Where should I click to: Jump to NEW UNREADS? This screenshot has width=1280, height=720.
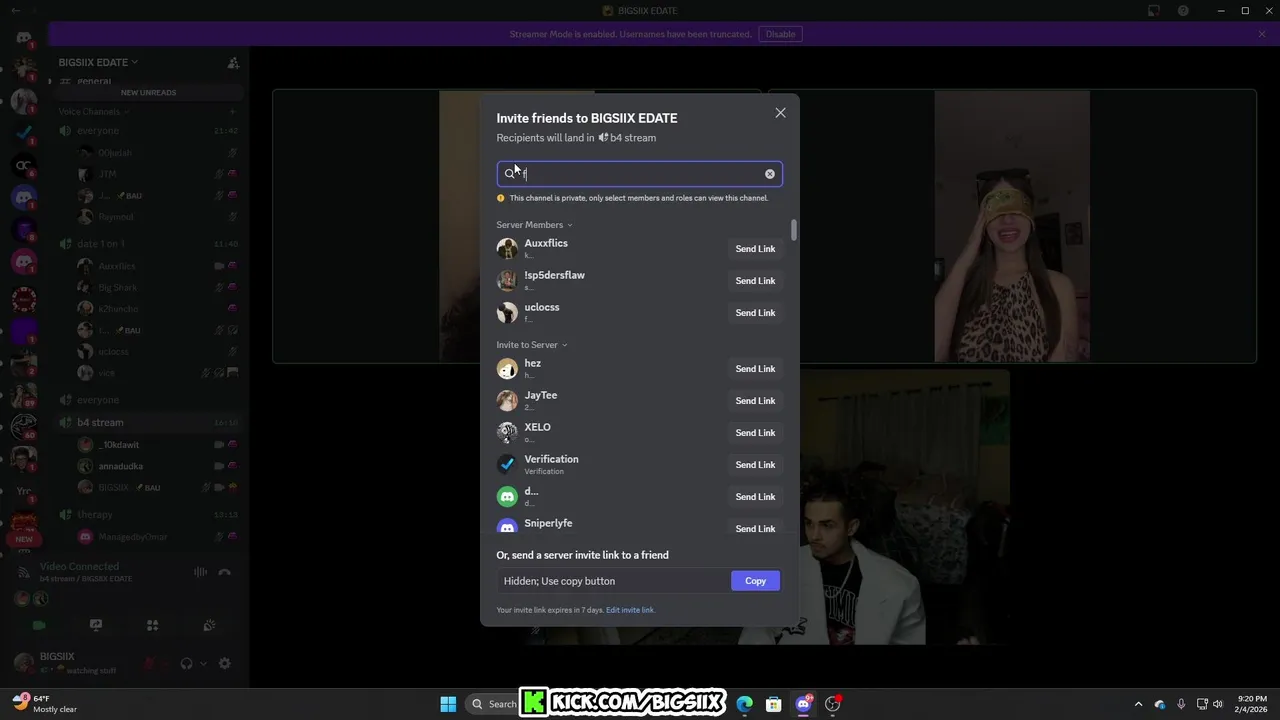pos(148,92)
